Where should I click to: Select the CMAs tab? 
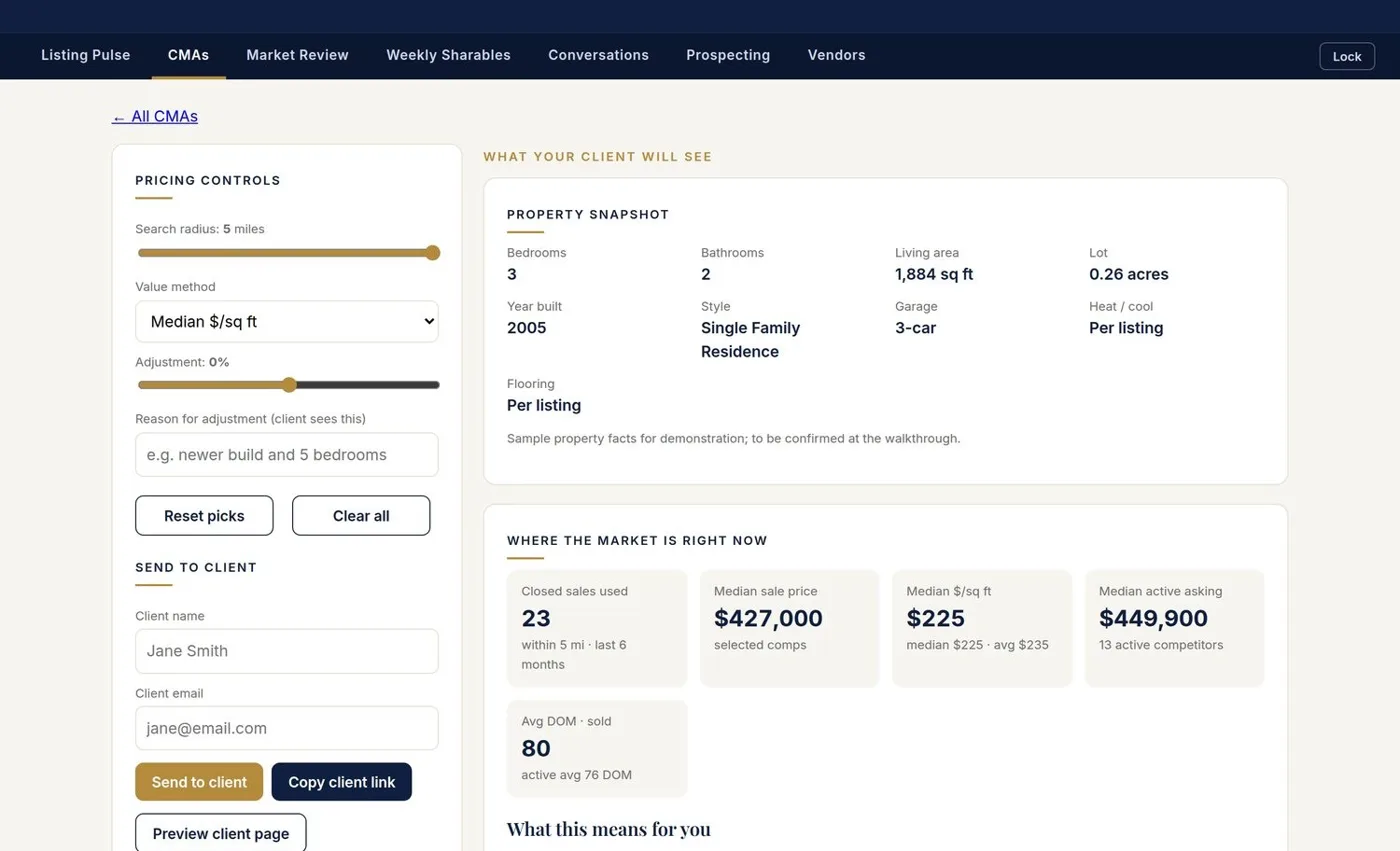188,55
